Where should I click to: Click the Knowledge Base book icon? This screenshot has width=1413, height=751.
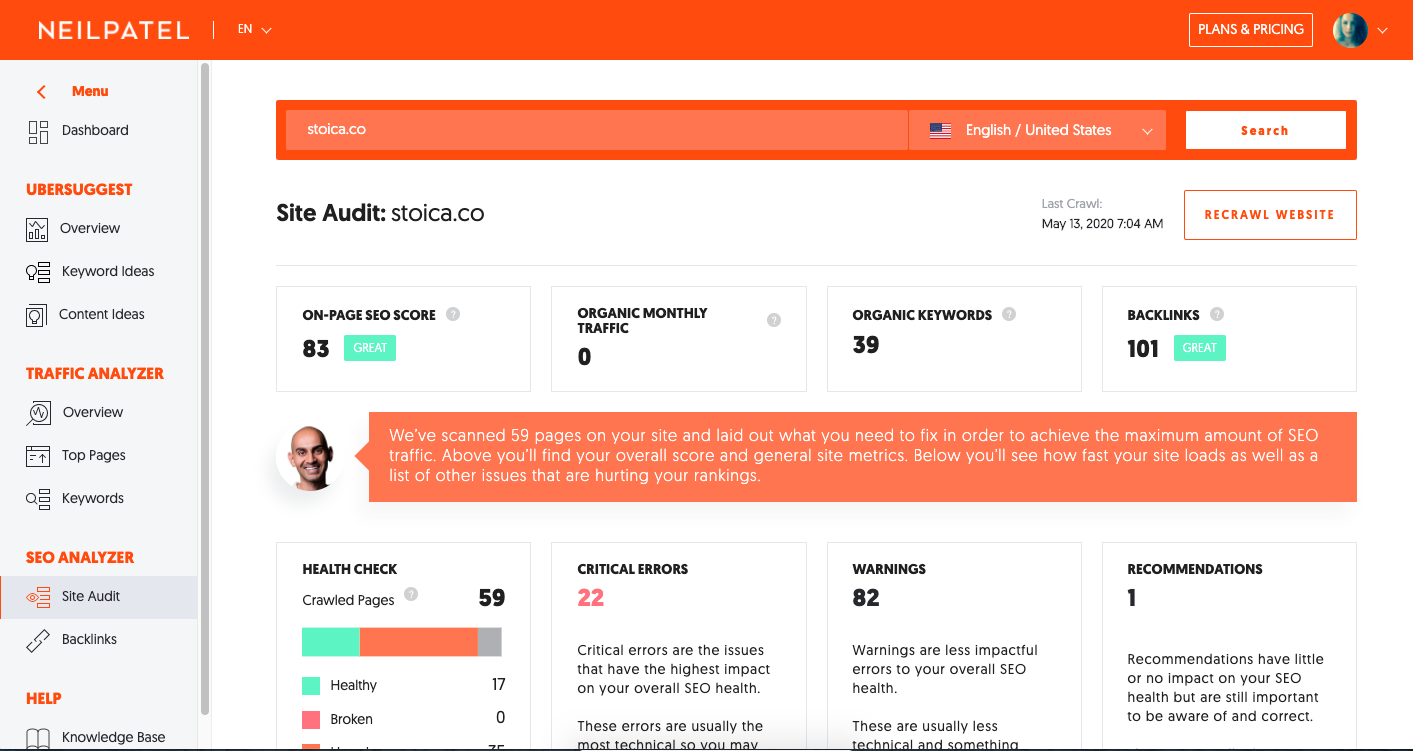tap(38, 739)
